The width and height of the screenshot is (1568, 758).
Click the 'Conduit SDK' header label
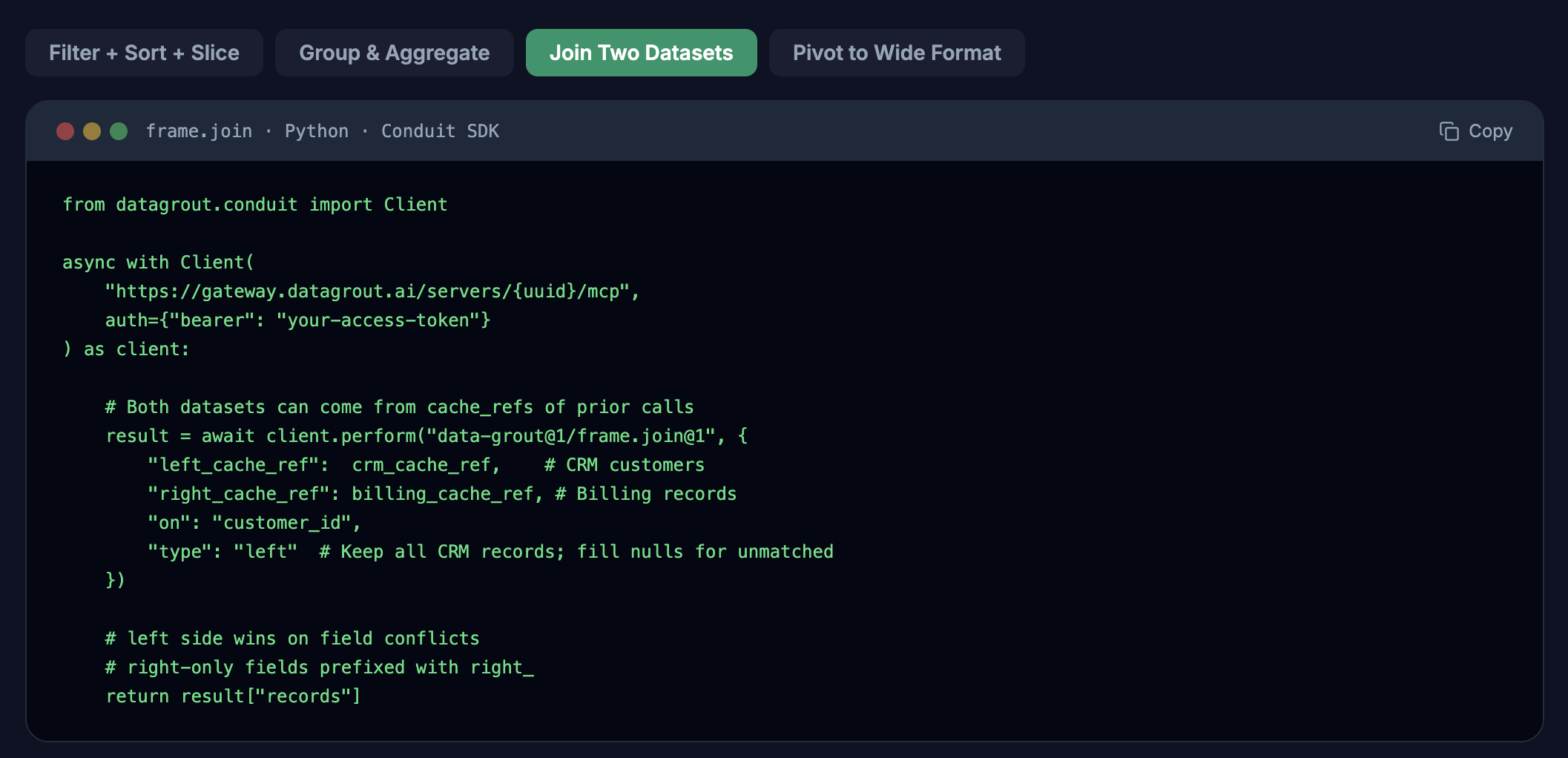[x=440, y=131]
